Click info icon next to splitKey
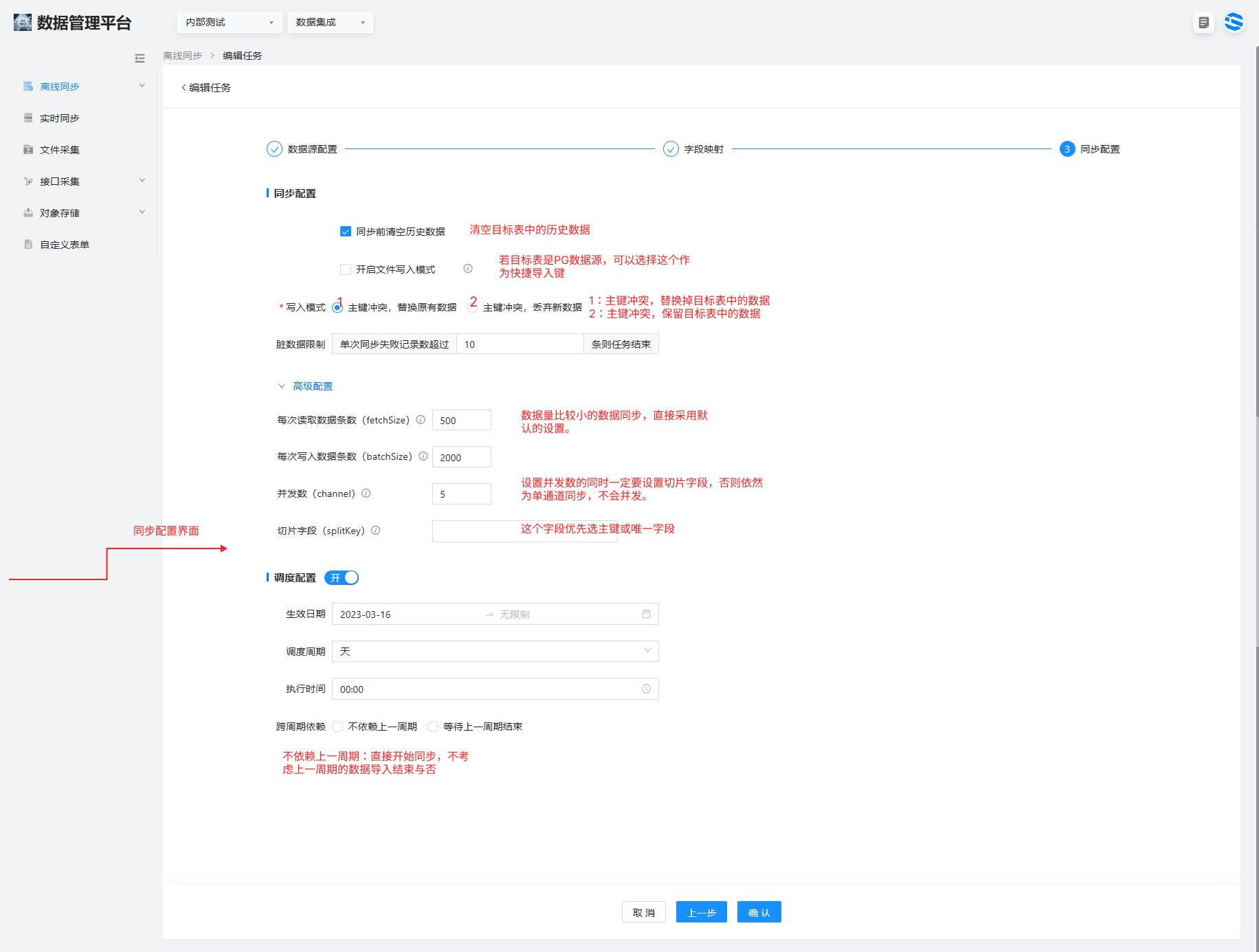 (x=376, y=531)
